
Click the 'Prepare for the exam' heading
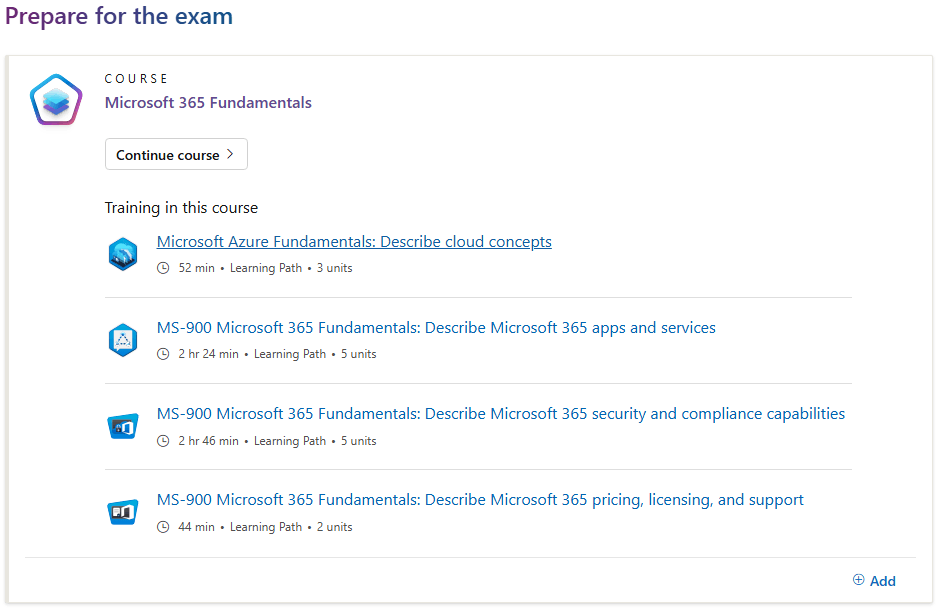point(119,16)
